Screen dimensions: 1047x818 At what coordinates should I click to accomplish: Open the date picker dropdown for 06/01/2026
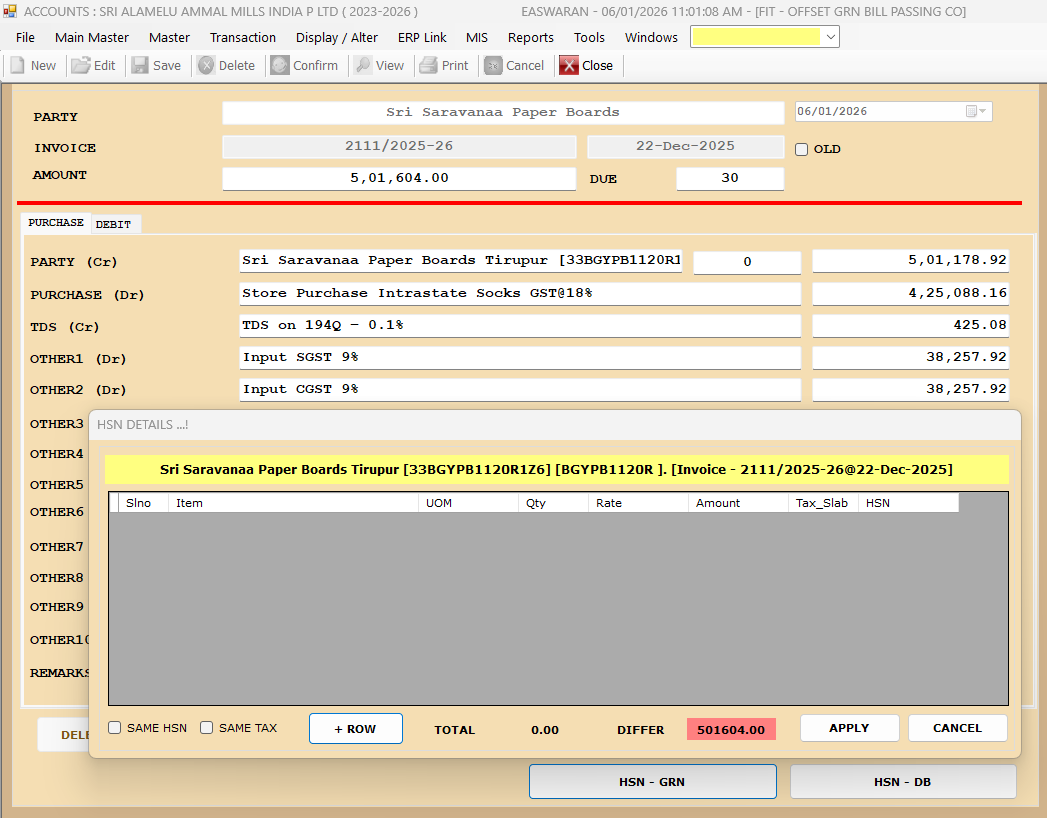point(976,112)
